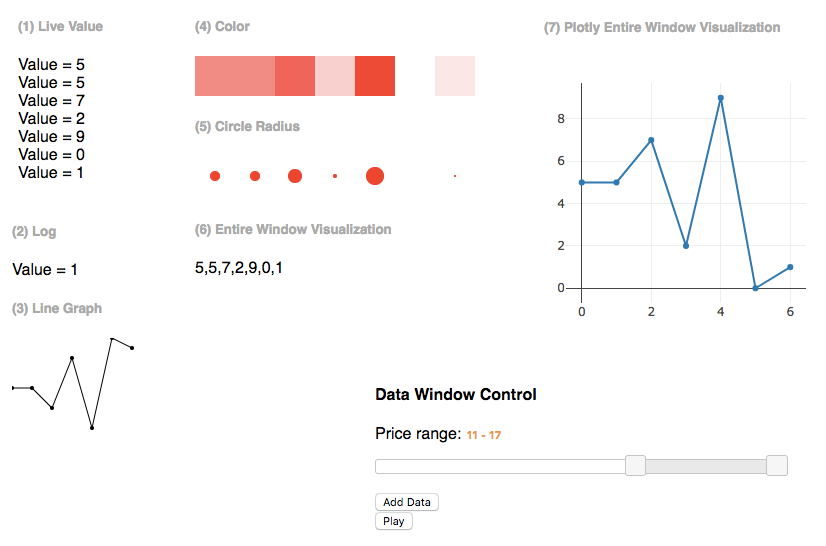Click the lowest point in the black Line Graph
Viewport: 826px width, 546px height.
(92, 428)
